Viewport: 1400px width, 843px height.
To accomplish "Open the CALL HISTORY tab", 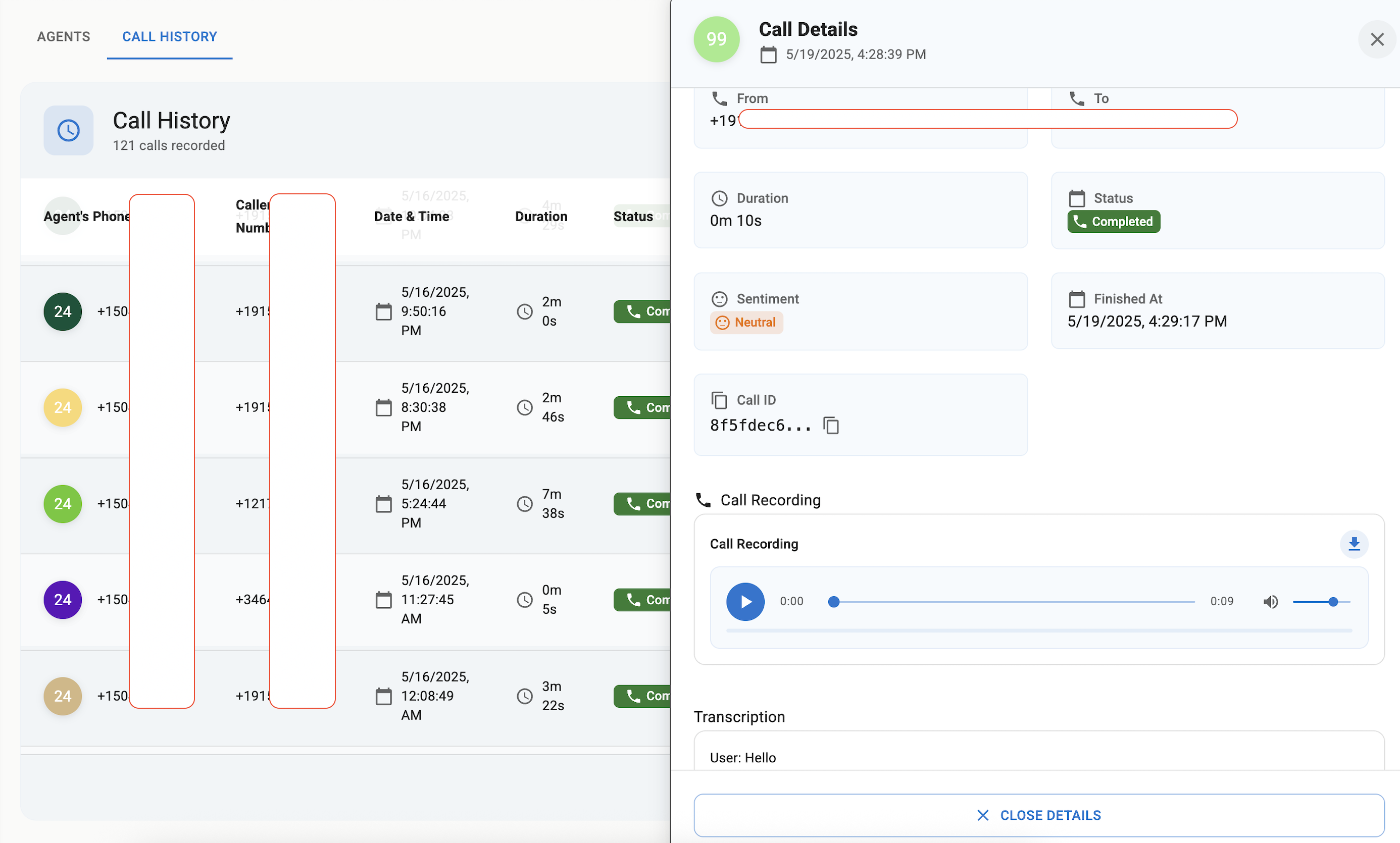I will pos(170,37).
